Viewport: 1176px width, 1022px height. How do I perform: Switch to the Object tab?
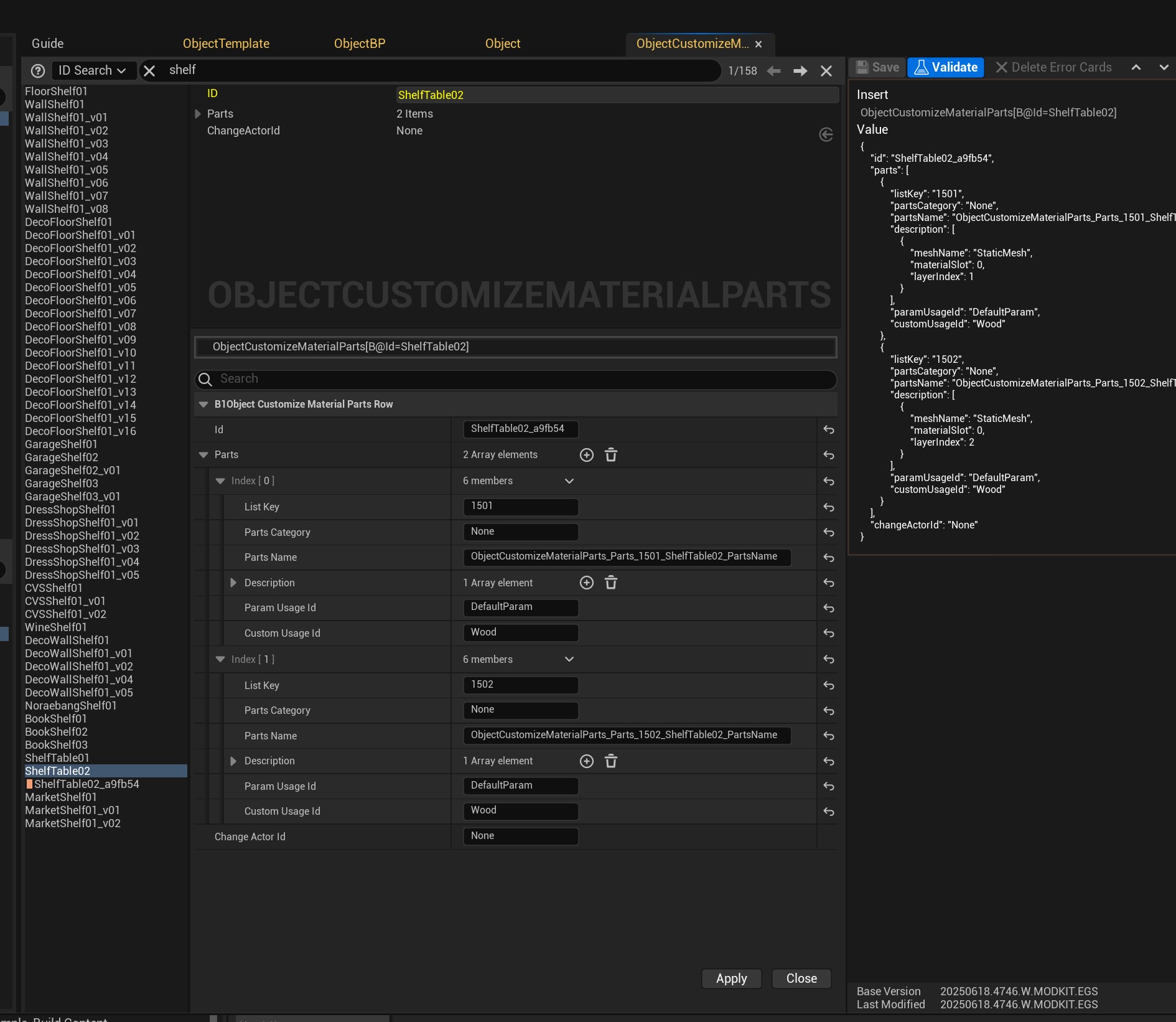503,44
